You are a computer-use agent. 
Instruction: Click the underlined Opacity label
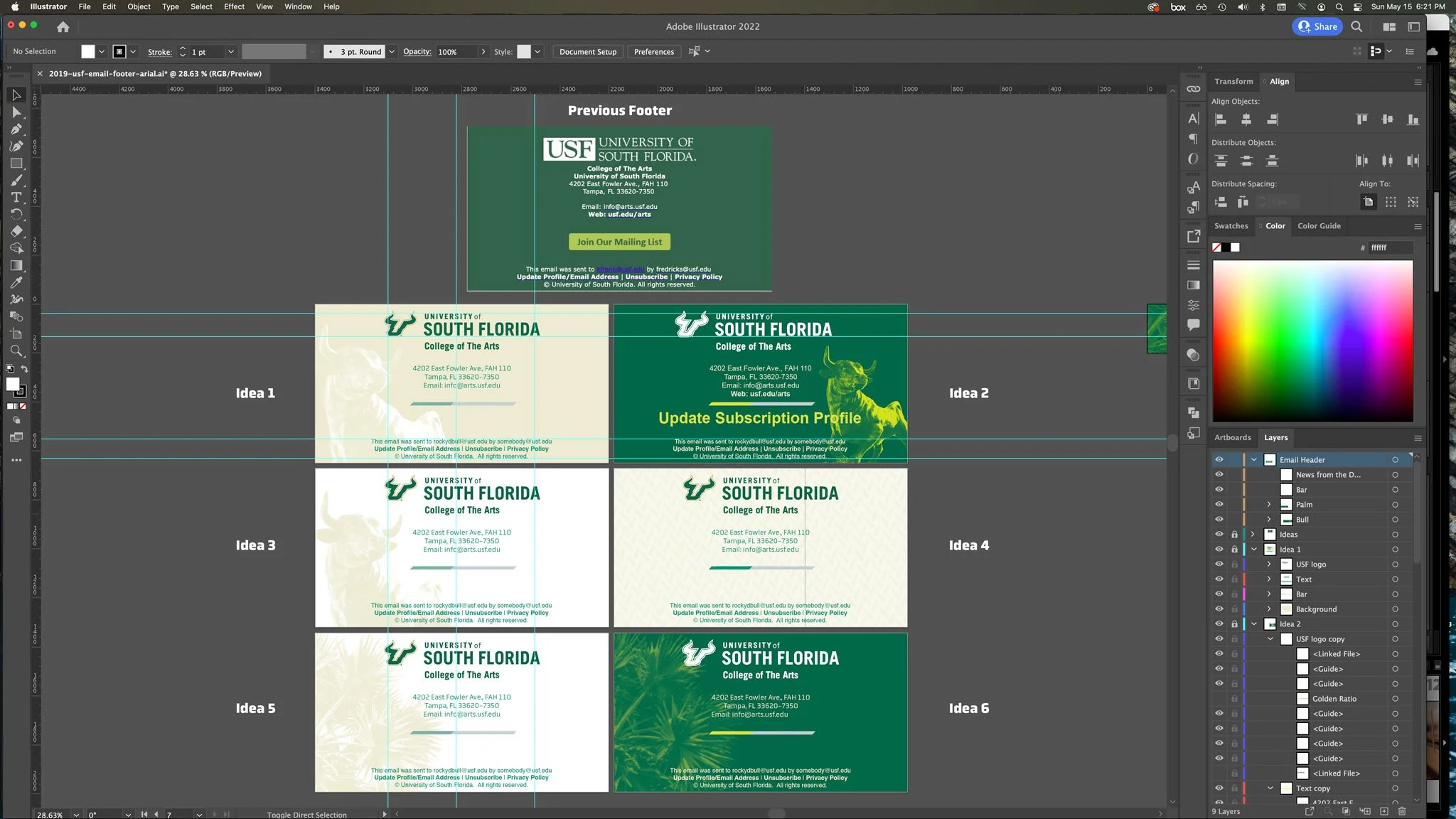pos(417,52)
